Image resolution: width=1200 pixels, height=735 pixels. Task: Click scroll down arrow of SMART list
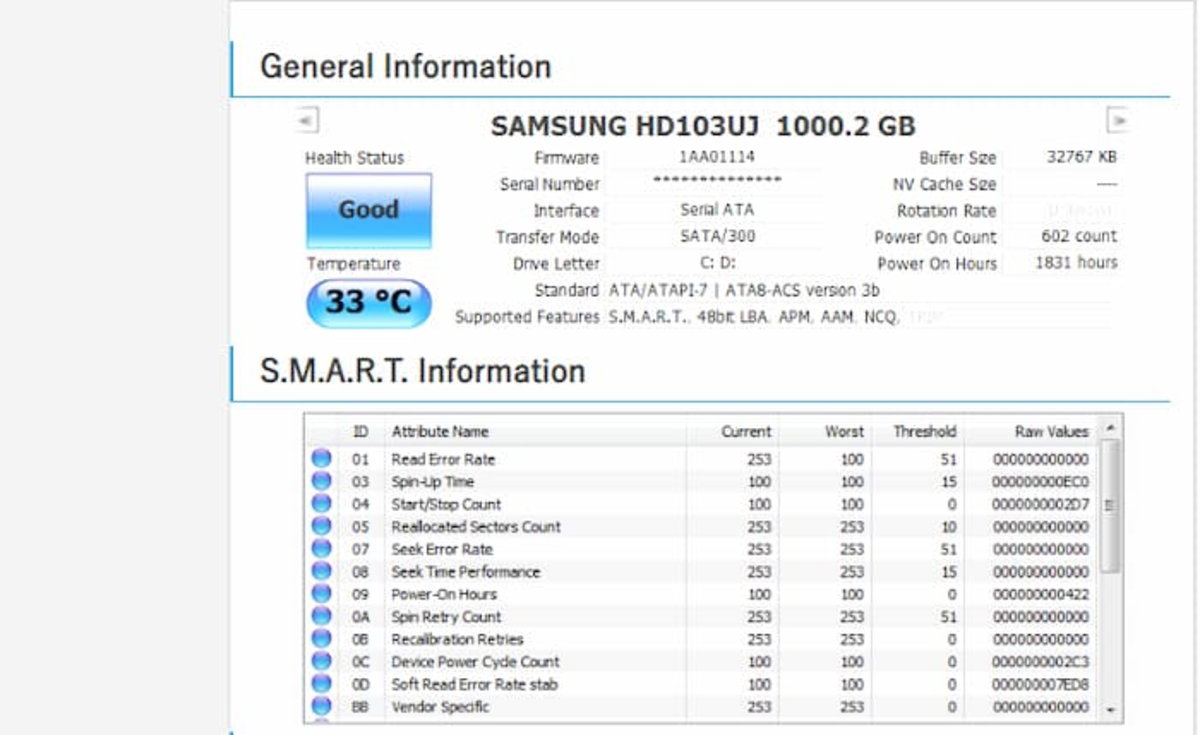(x=1110, y=709)
